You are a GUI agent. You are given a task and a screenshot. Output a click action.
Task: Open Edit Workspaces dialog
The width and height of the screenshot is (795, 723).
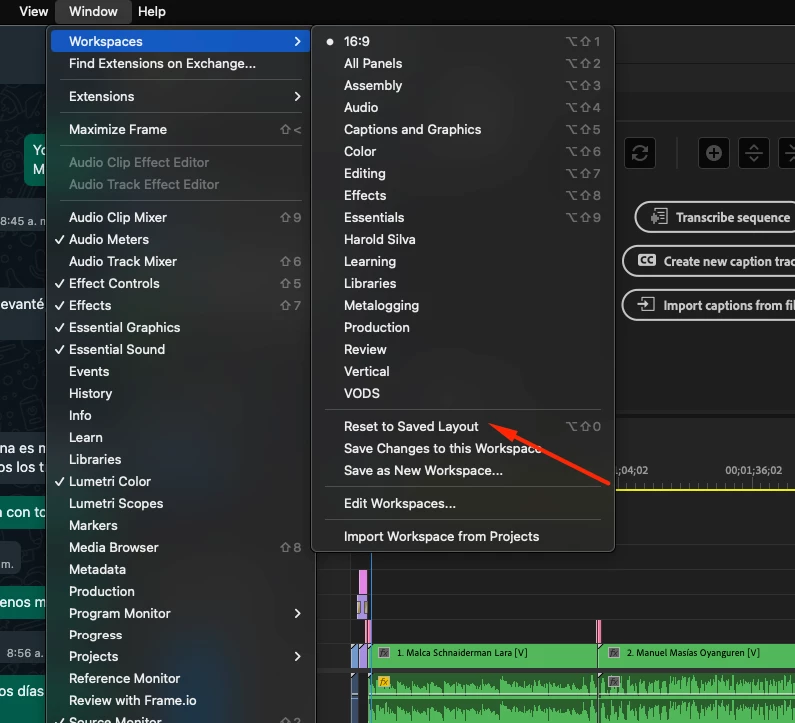(x=463, y=503)
